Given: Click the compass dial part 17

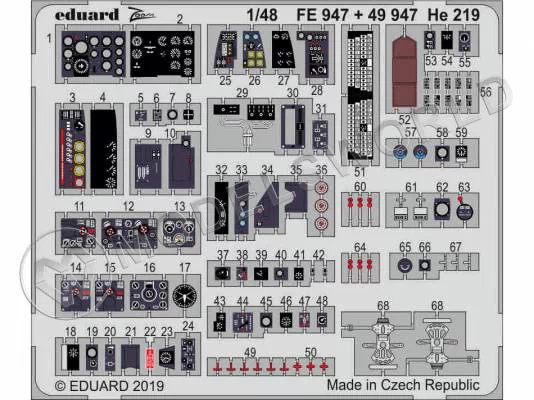Looking at the screenshot, I should pyautogui.click(x=185, y=295).
